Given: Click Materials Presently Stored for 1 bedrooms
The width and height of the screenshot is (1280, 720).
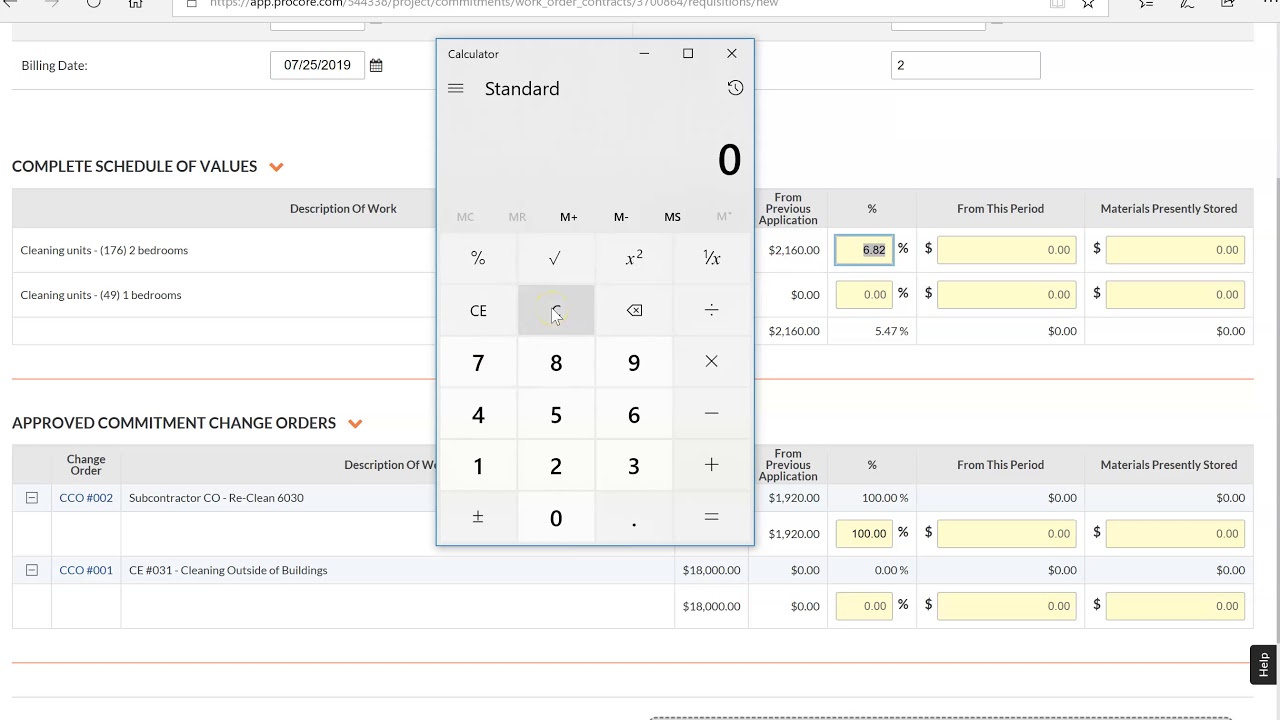Looking at the screenshot, I should click(1175, 294).
